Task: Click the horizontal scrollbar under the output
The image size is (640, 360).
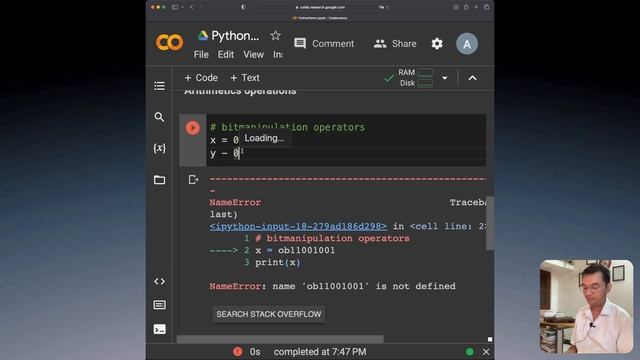Action: click(280, 339)
